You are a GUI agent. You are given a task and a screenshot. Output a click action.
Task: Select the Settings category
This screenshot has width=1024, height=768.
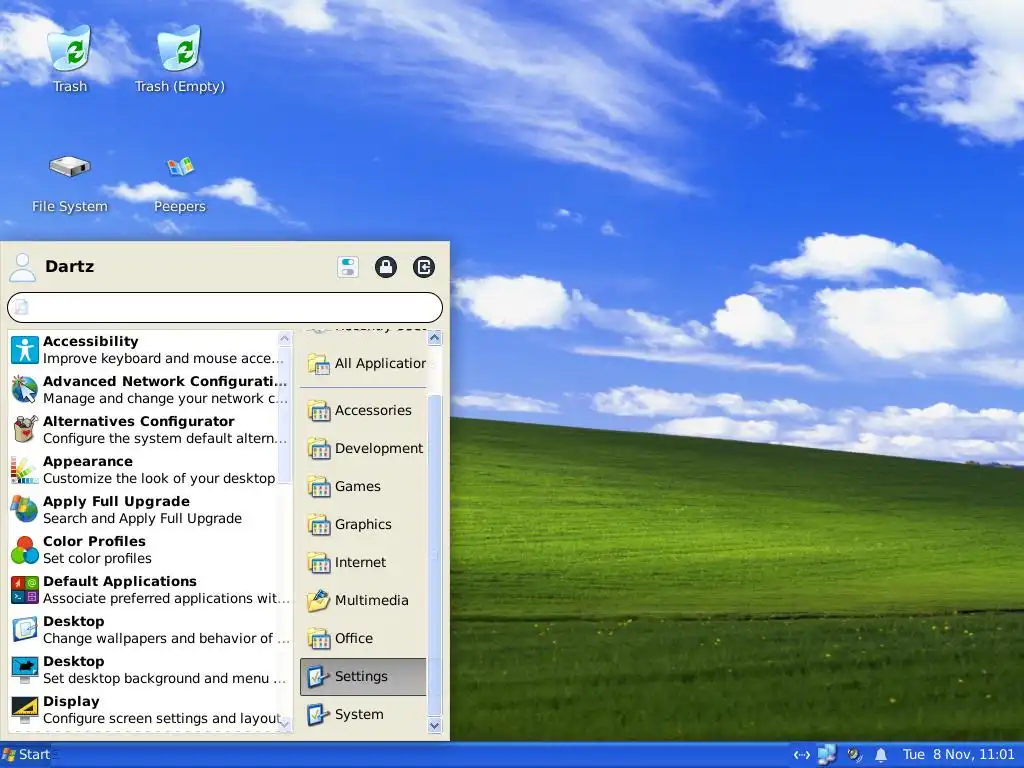pyautogui.click(x=363, y=677)
